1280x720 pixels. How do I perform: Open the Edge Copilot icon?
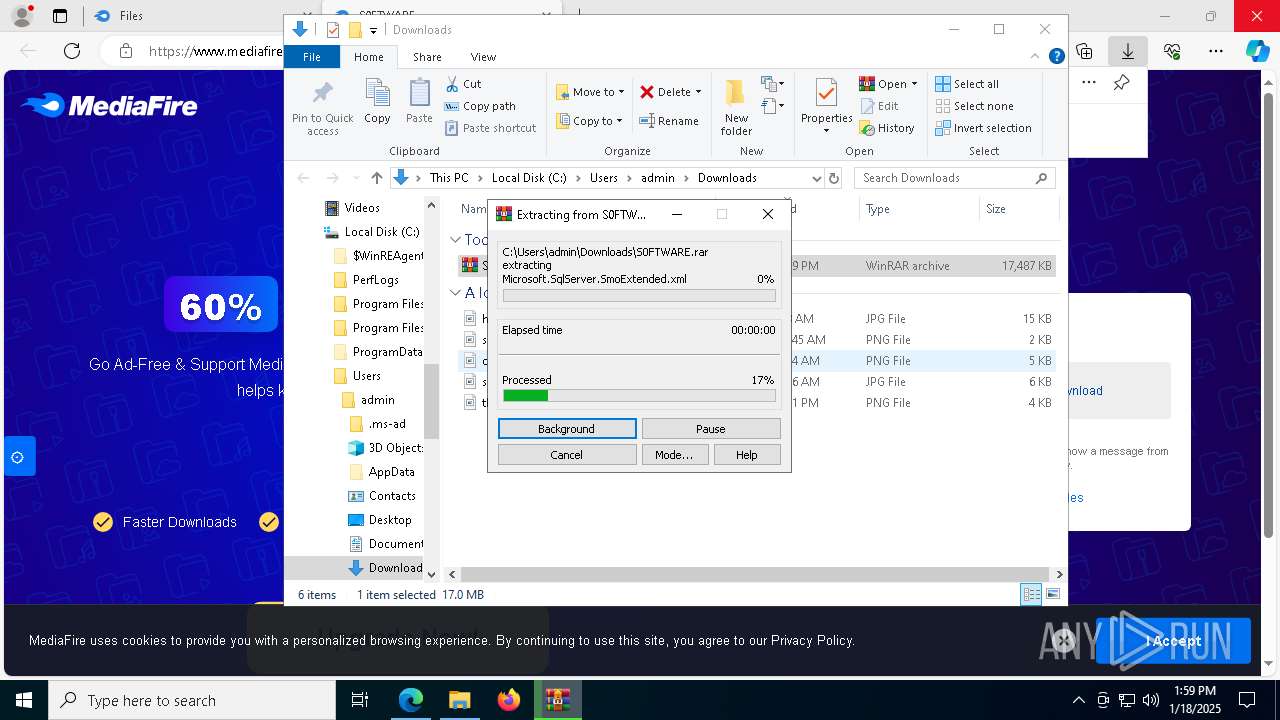(x=1257, y=51)
